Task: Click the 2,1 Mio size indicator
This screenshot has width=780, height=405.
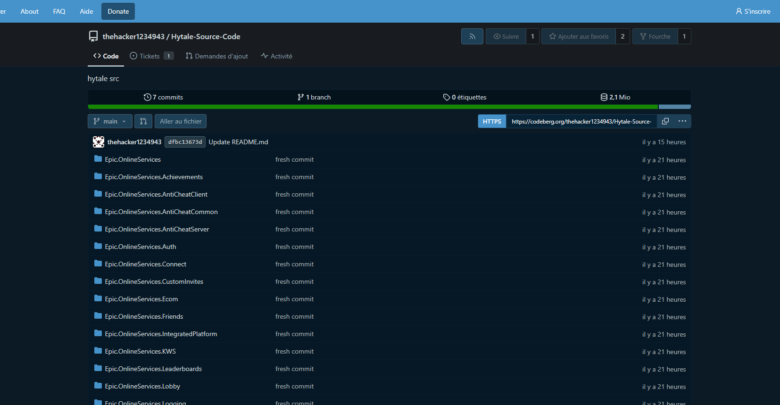Action: 615,97
